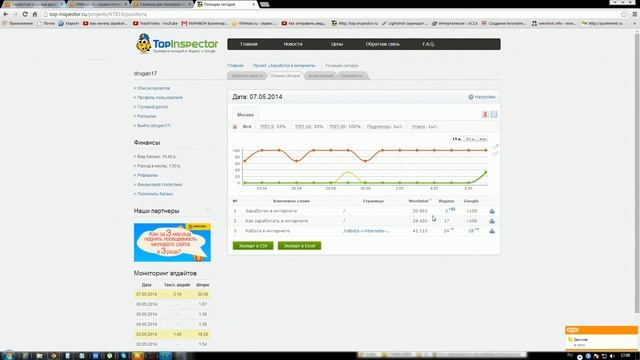Open the F.A.Q. menu item
The image size is (640, 360).
click(x=428, y=44)
